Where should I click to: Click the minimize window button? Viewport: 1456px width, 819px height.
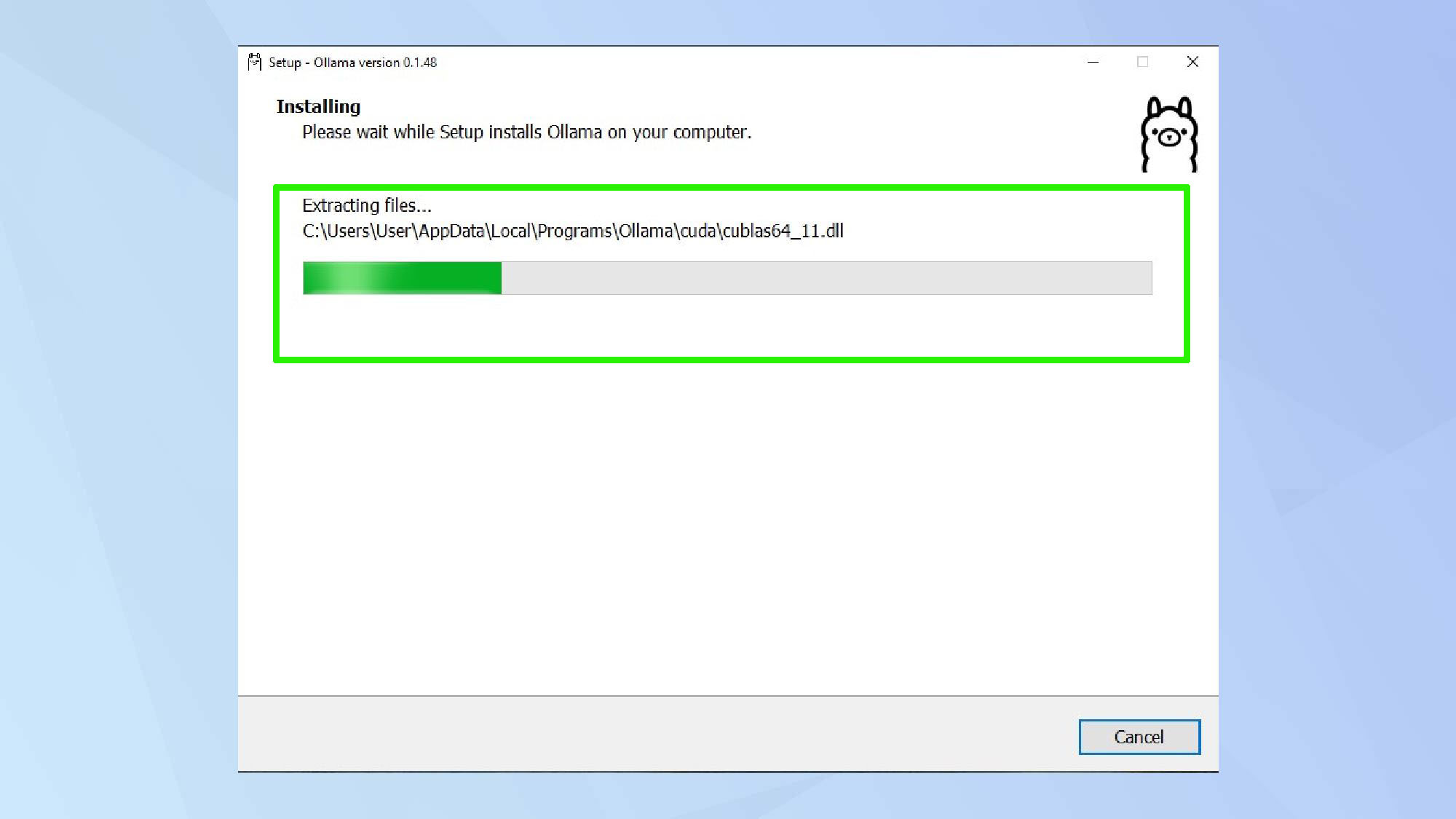coord(1093,62)
